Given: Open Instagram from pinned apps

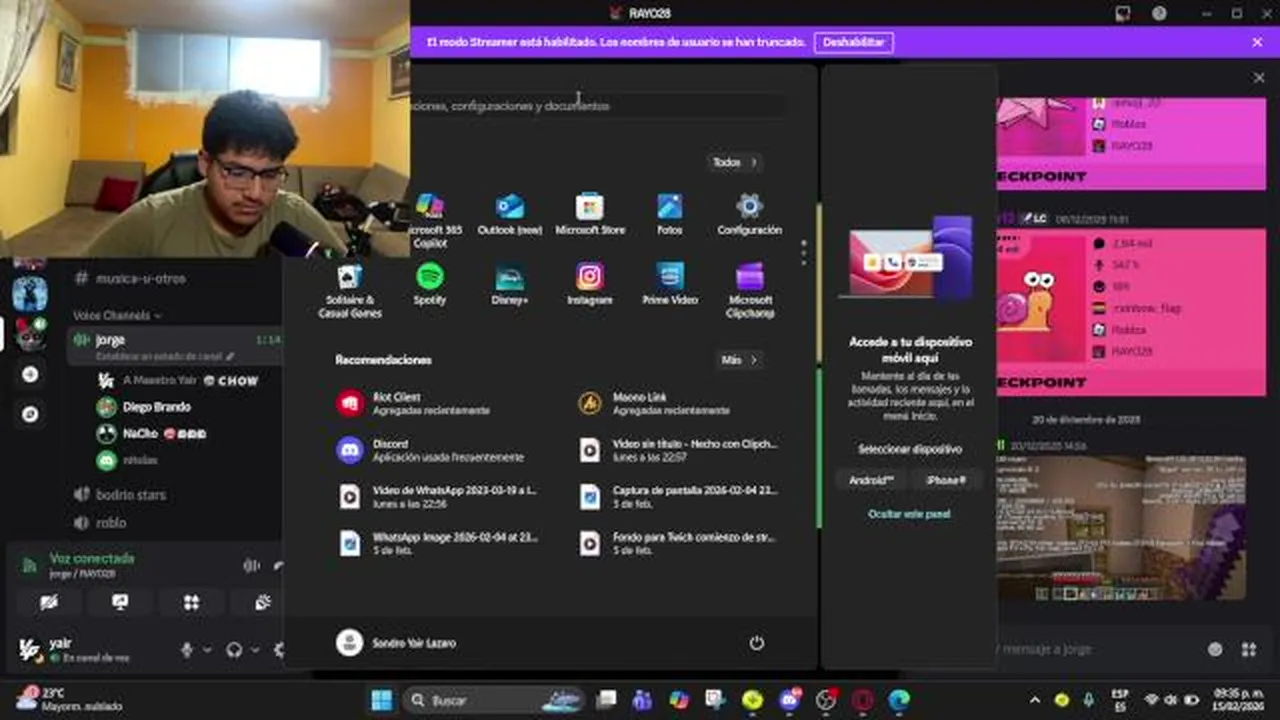Looking at the screenshot, I should pyautogui.click(x=590, y=284).
